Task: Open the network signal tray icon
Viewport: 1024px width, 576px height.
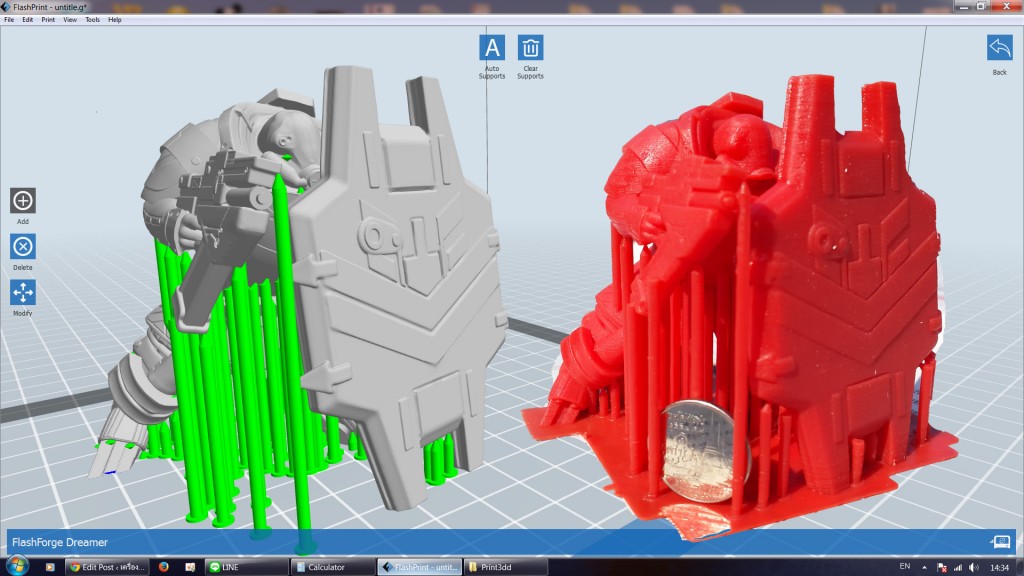Action: tap(957, 567)
